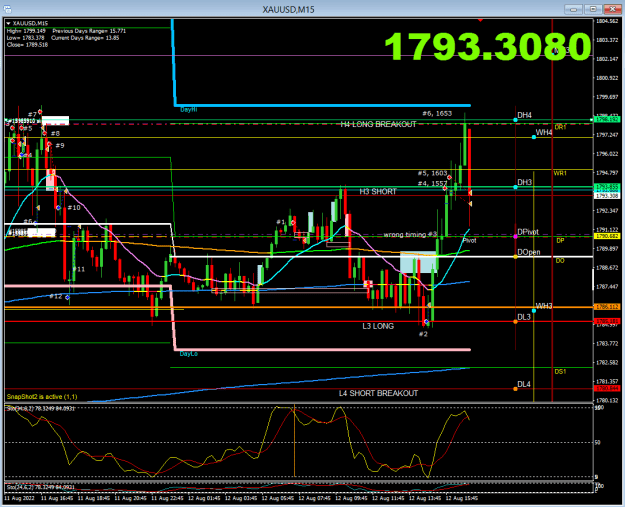This screenshot has height=507, width=625.
Task: Click the H3 SHORT level label
Action: click(378, 192)
